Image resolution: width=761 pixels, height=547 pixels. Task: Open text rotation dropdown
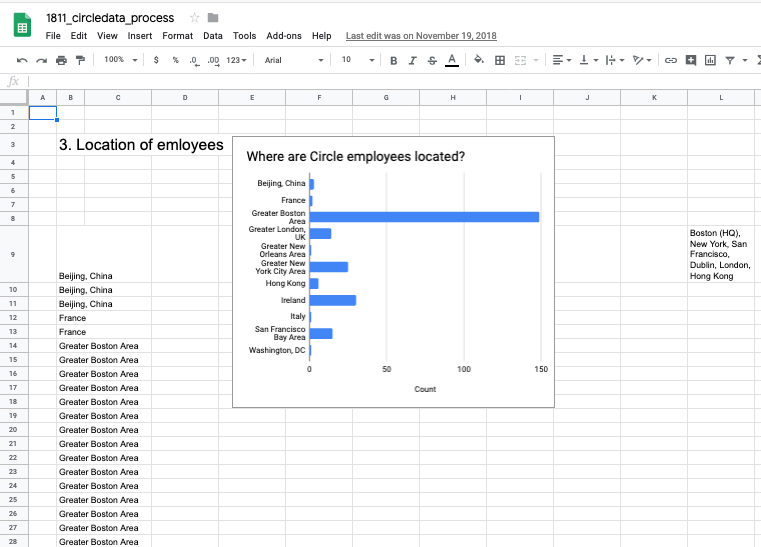click(642, 60)
